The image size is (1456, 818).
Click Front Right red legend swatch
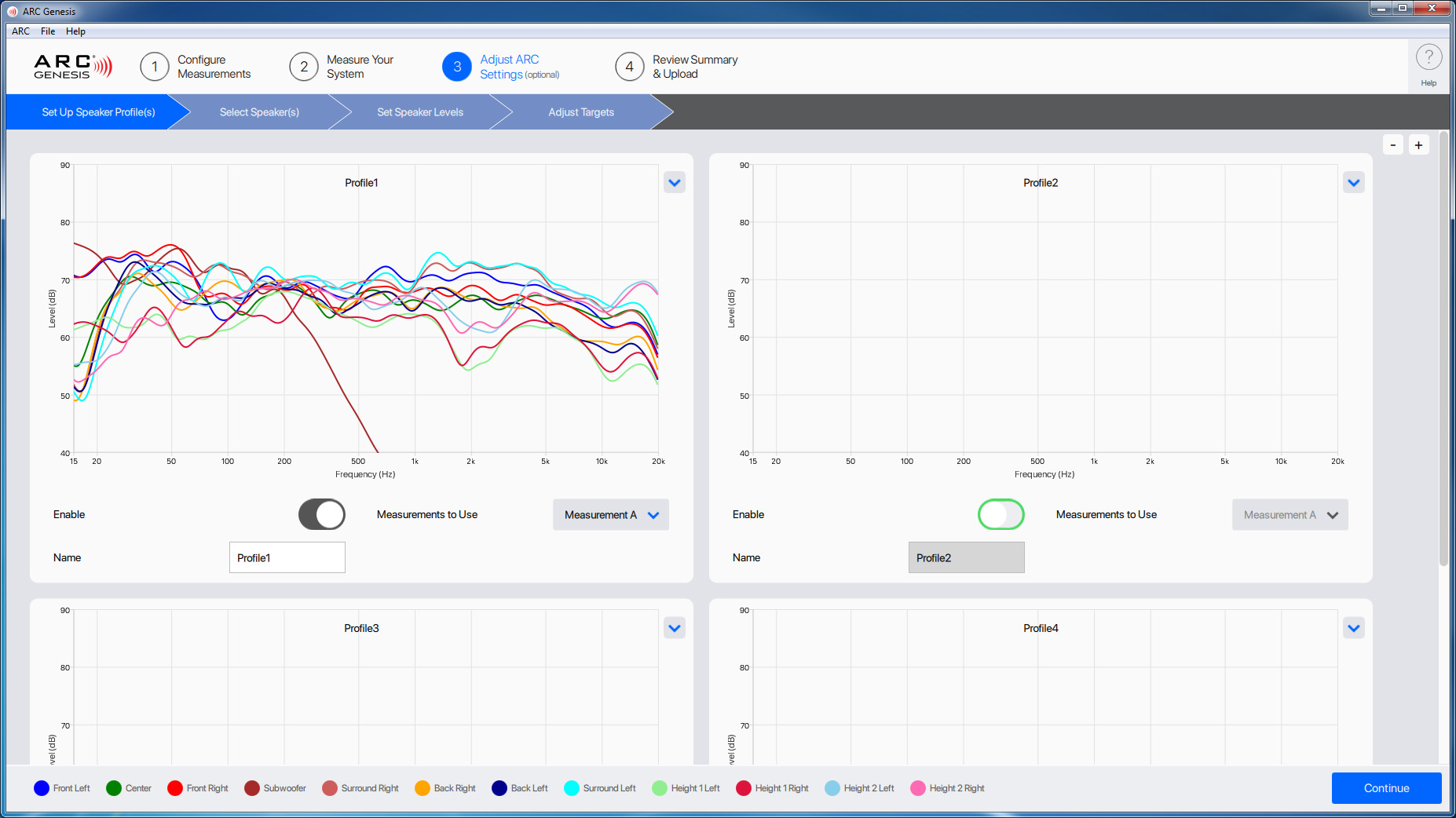point(175,788)
